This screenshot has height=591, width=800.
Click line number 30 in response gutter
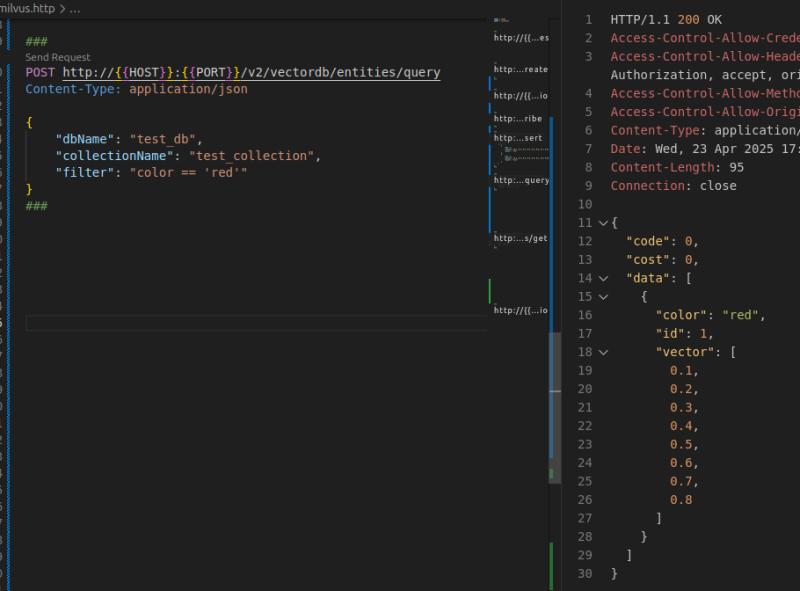(x=585, y=574)
